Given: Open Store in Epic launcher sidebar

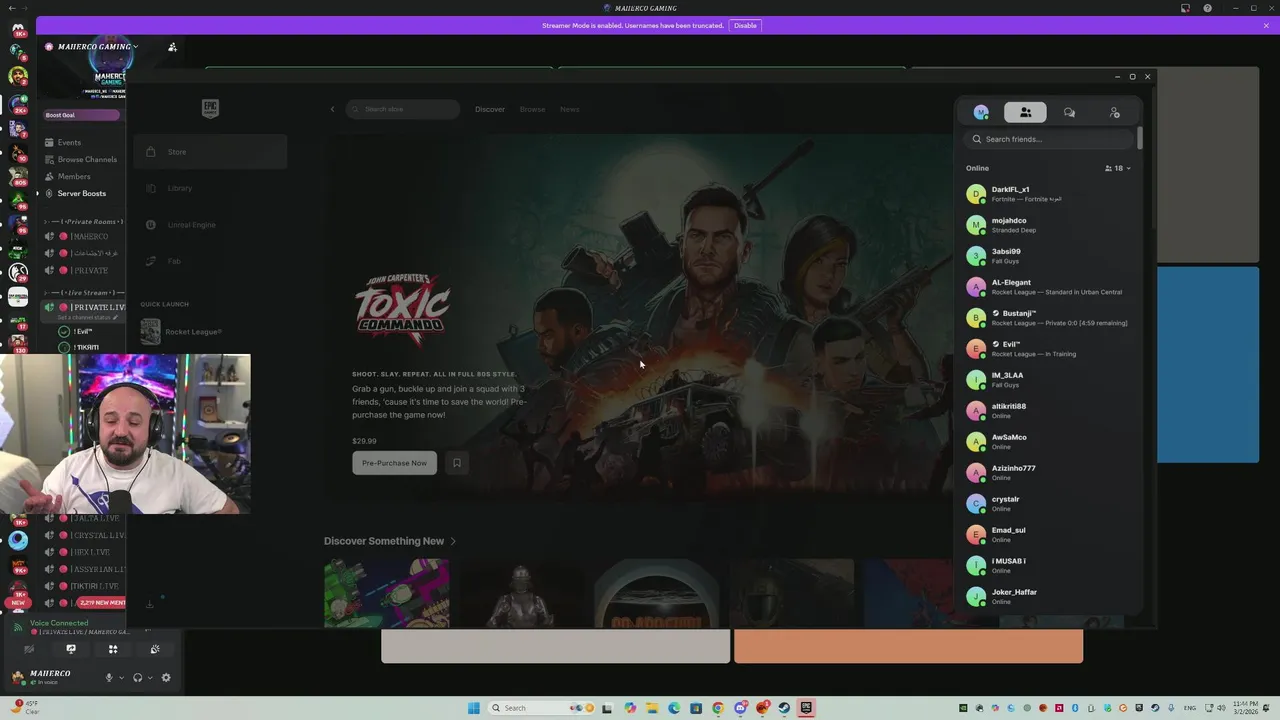Looking at the screenshot, I should [210, 152].
